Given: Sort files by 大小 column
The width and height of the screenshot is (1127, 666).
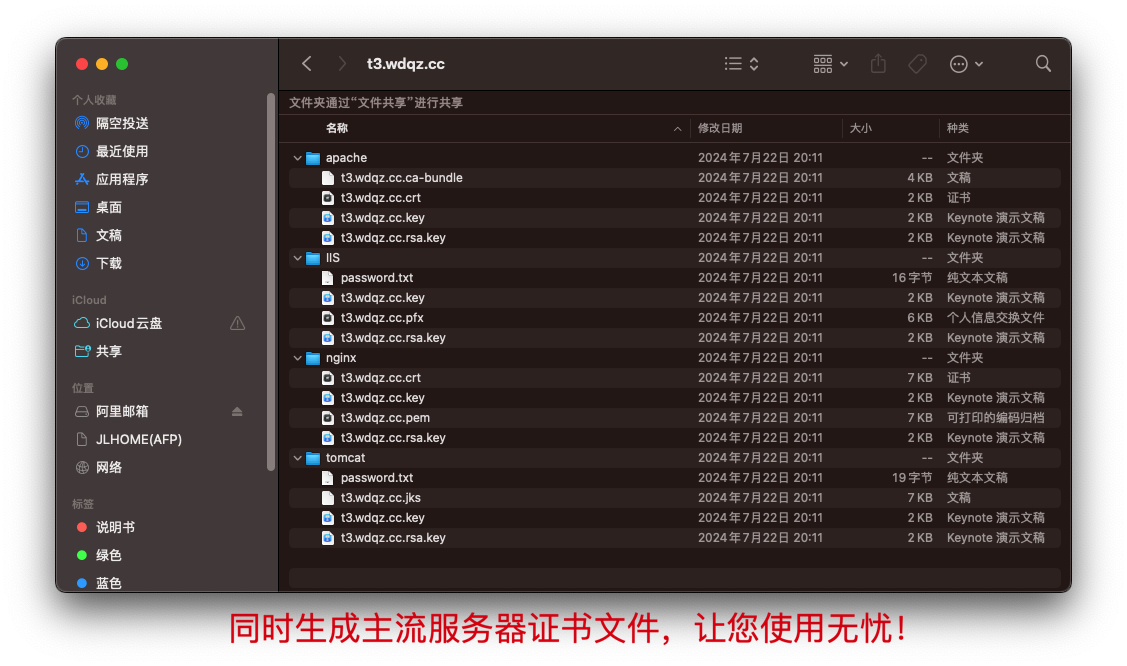Looking at the screenshot, I should click(860, 128).
